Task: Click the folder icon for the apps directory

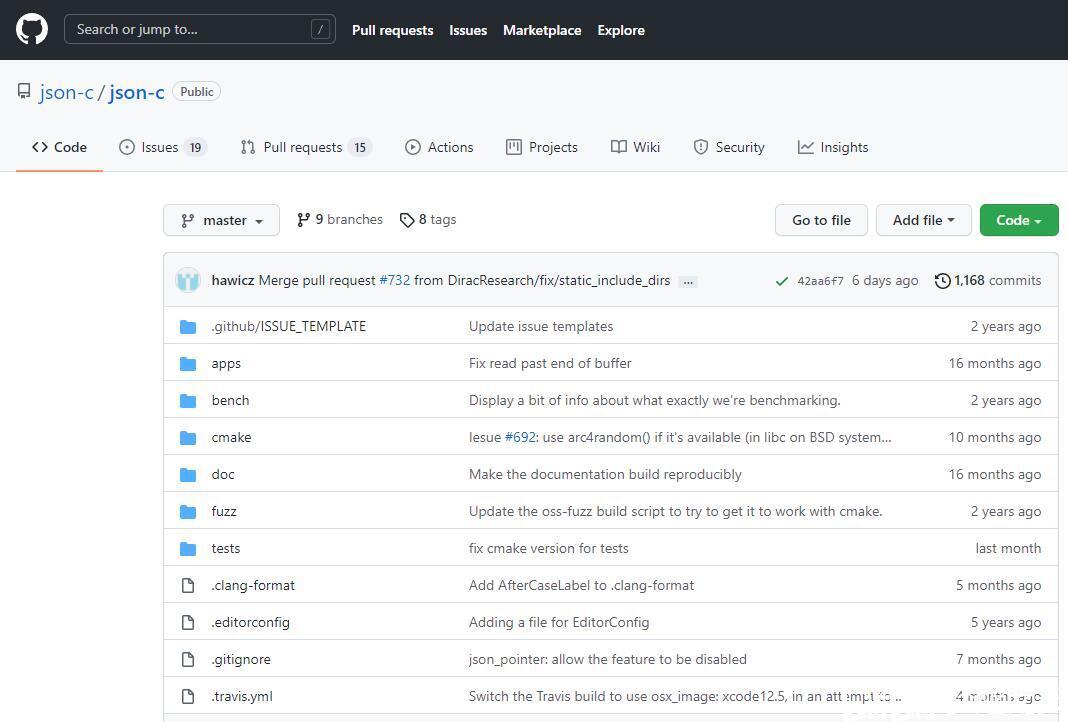Action: [188, 363]
